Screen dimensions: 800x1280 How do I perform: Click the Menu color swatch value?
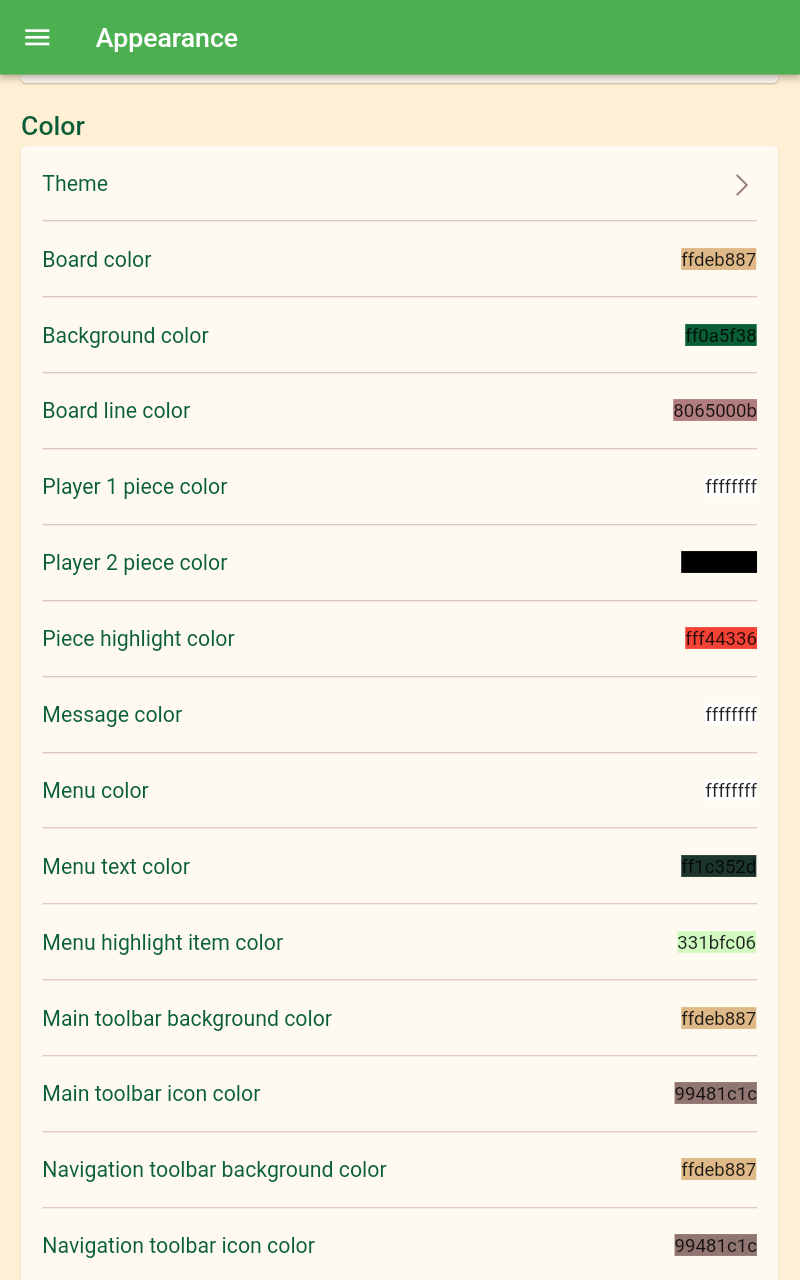click(x=730, y=791)
